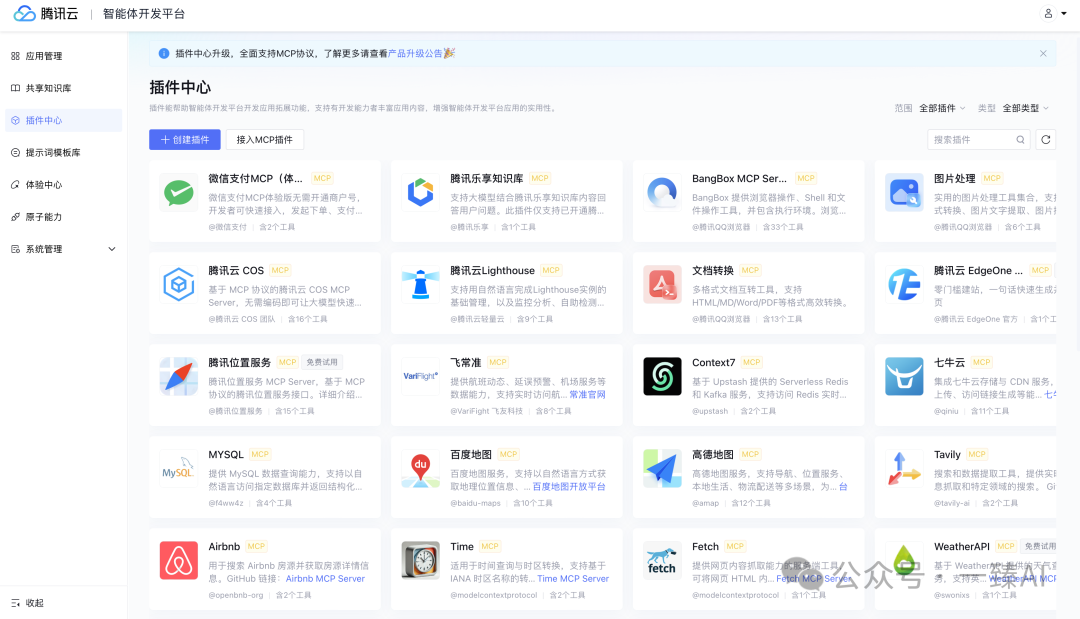Click the 飞常准 VariFlight icon
Image resolution: width=1080 pixels, height=619 pixels.
point(420,377)
